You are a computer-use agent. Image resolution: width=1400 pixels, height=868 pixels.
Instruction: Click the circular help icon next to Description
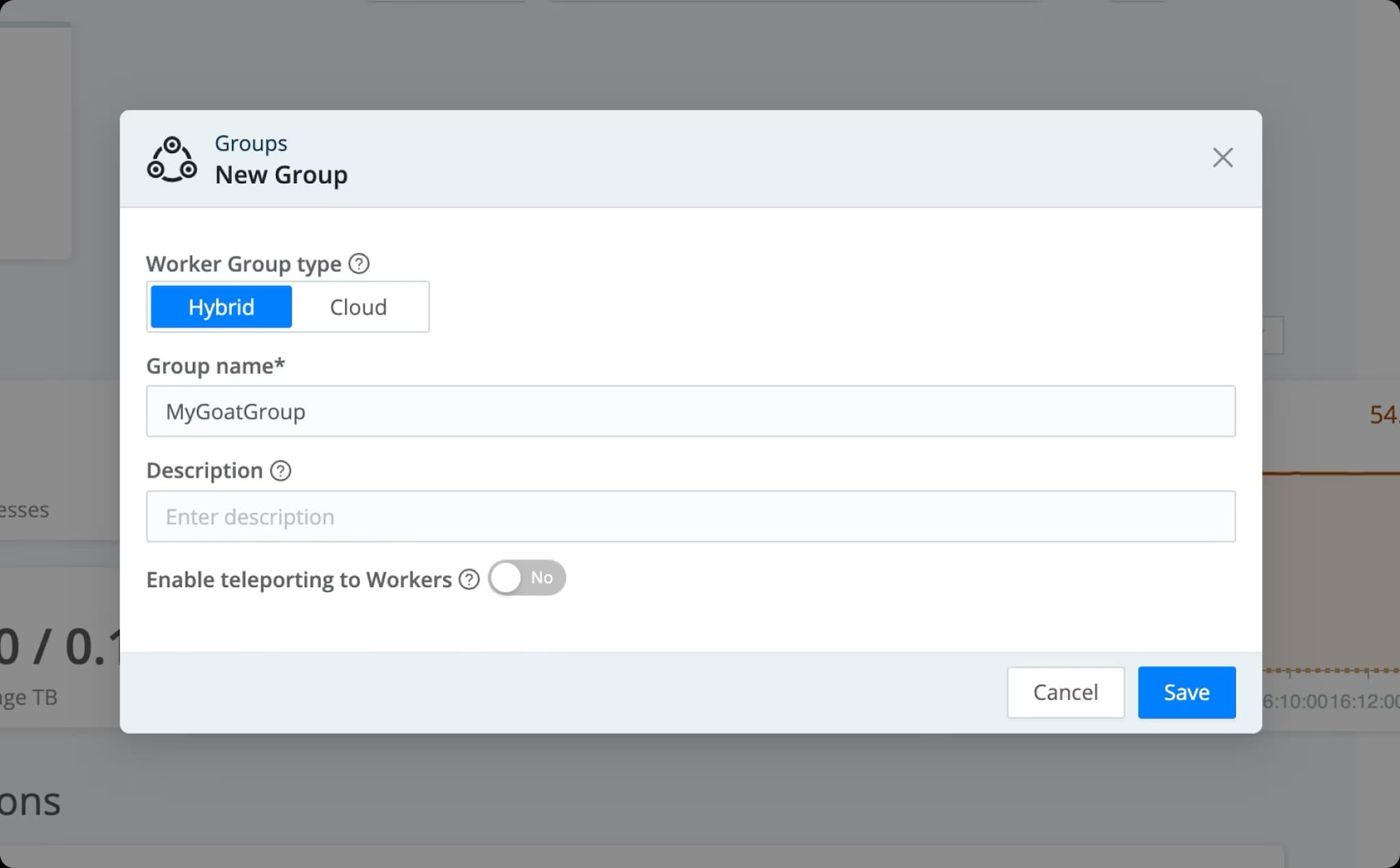click(x=280, y=470)
